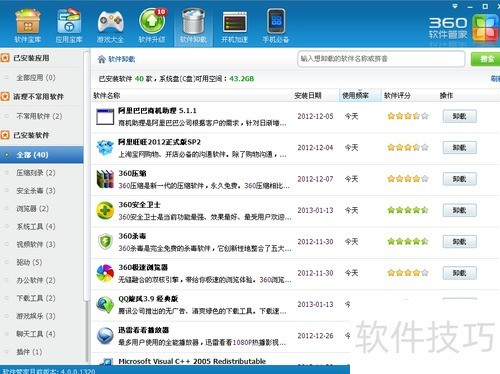This screenshot has width=500, height=374.
Task: Select 系统工具 (4) category
Action: [36, 227]
